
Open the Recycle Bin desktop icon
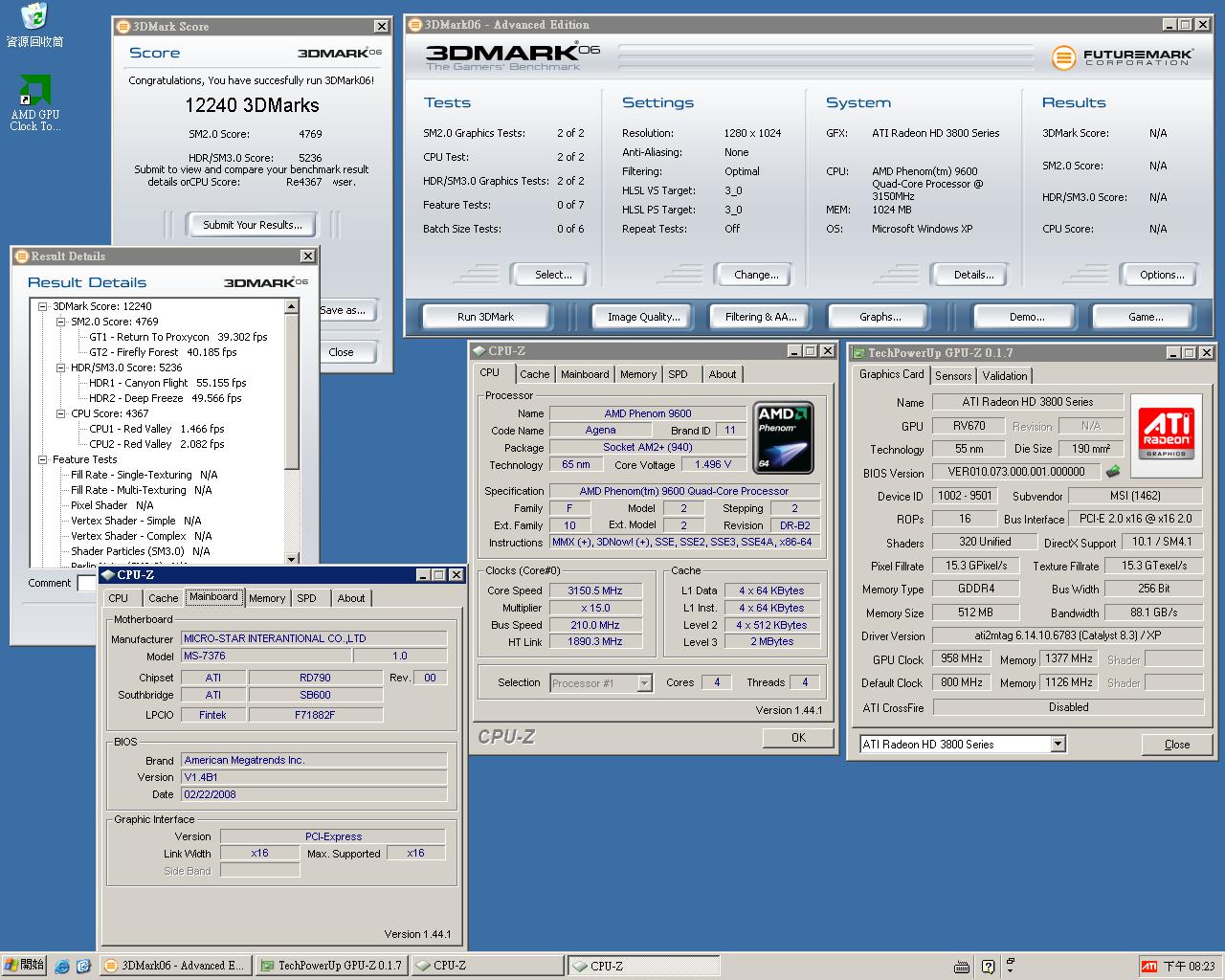34,25
